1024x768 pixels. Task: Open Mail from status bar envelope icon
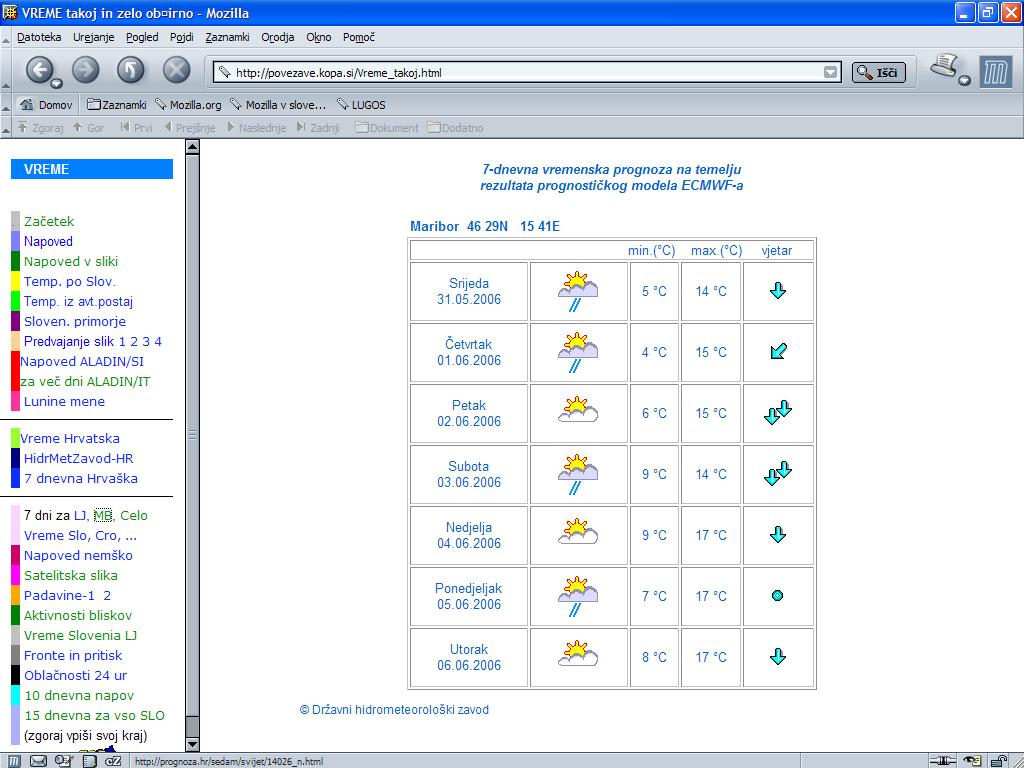[39, 761]
